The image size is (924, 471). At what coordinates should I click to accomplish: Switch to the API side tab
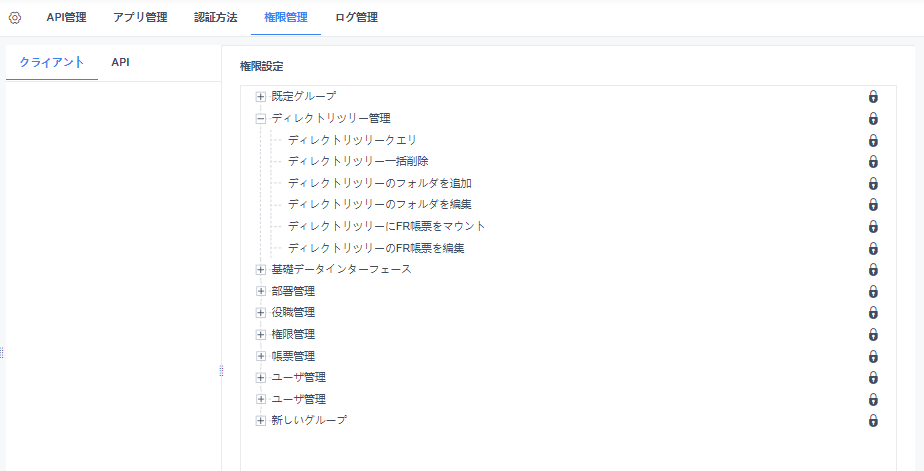(120, 62)
